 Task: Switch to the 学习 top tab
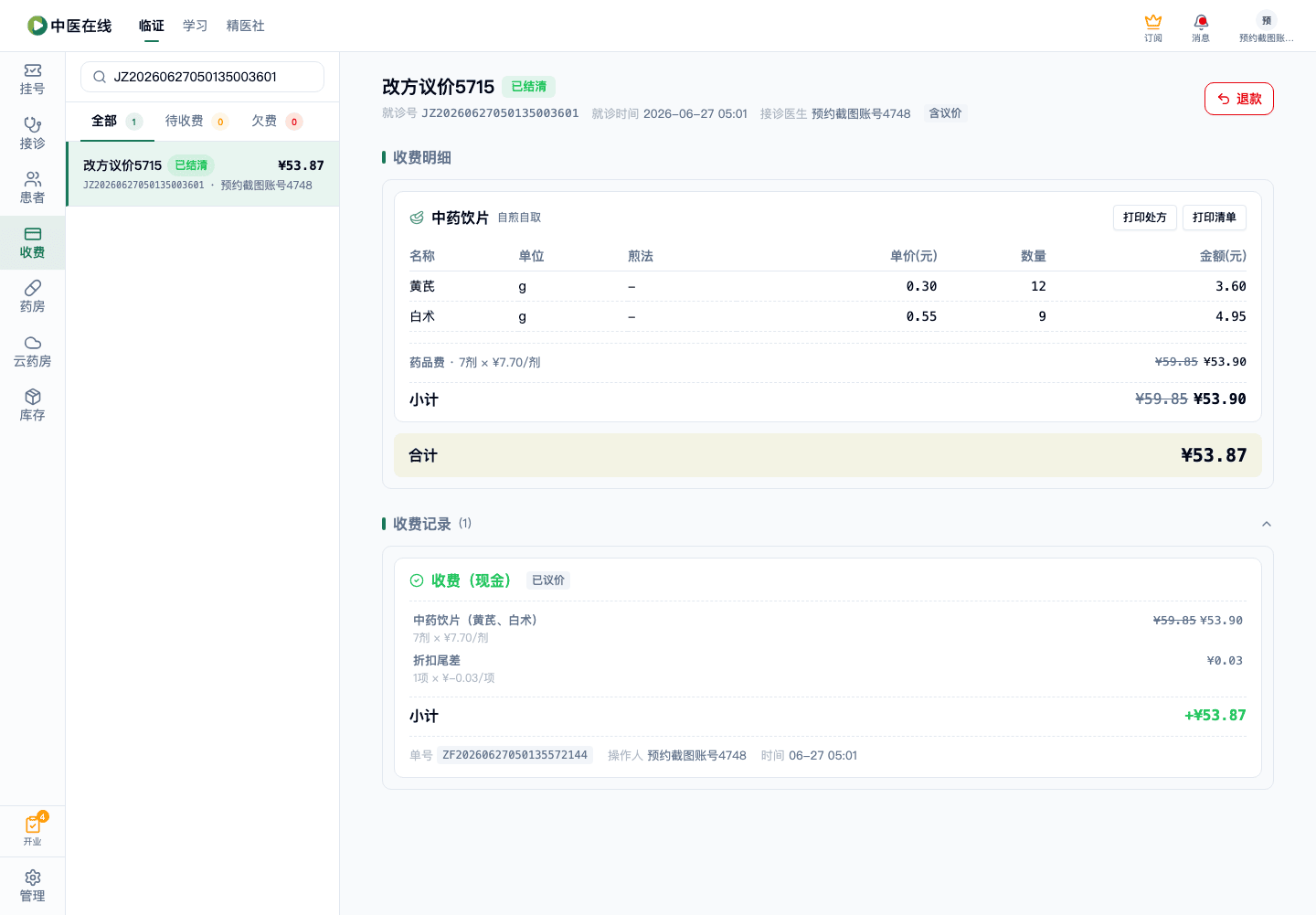point(195,26)
